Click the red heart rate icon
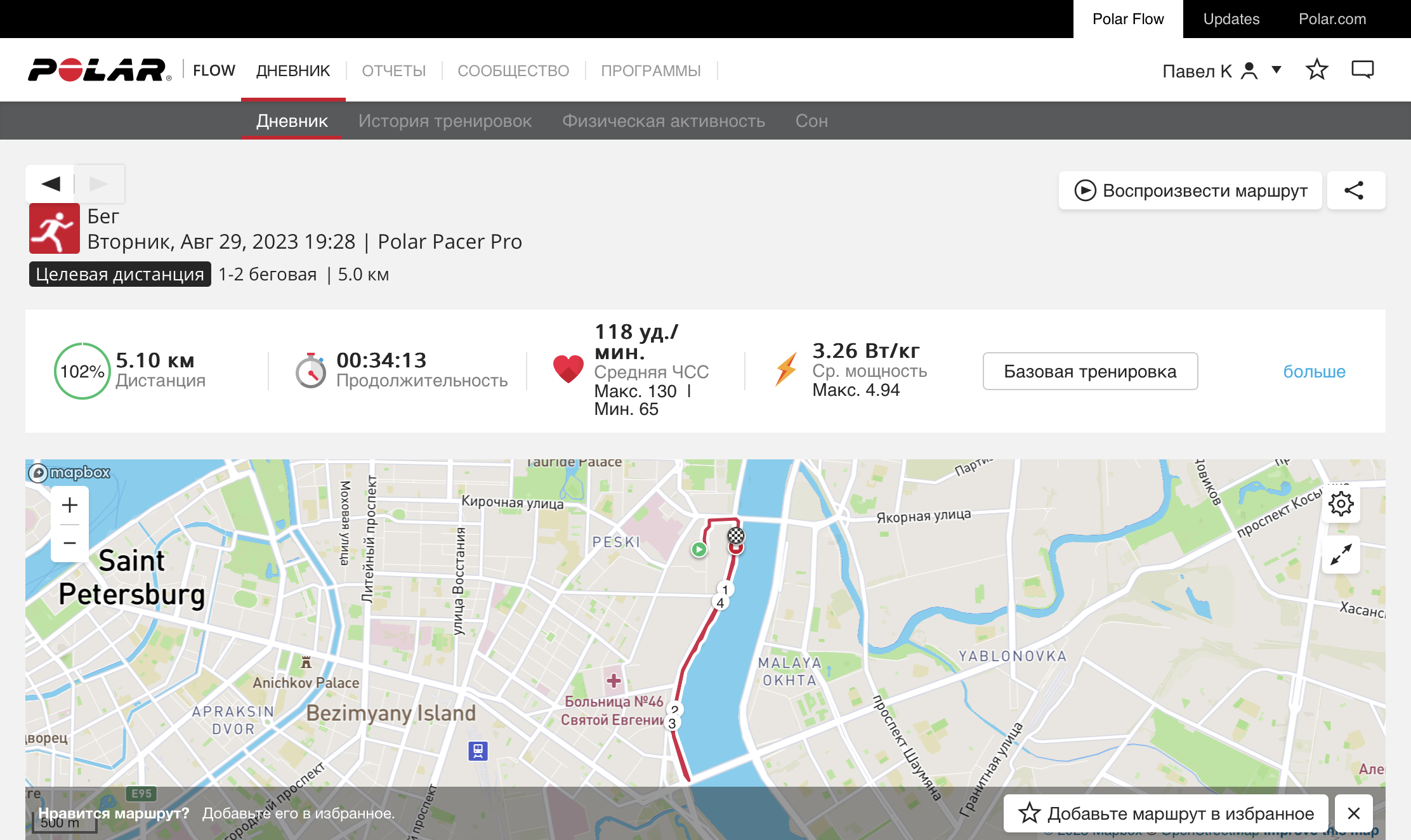 pyautogui.click(x=568, y=369)
